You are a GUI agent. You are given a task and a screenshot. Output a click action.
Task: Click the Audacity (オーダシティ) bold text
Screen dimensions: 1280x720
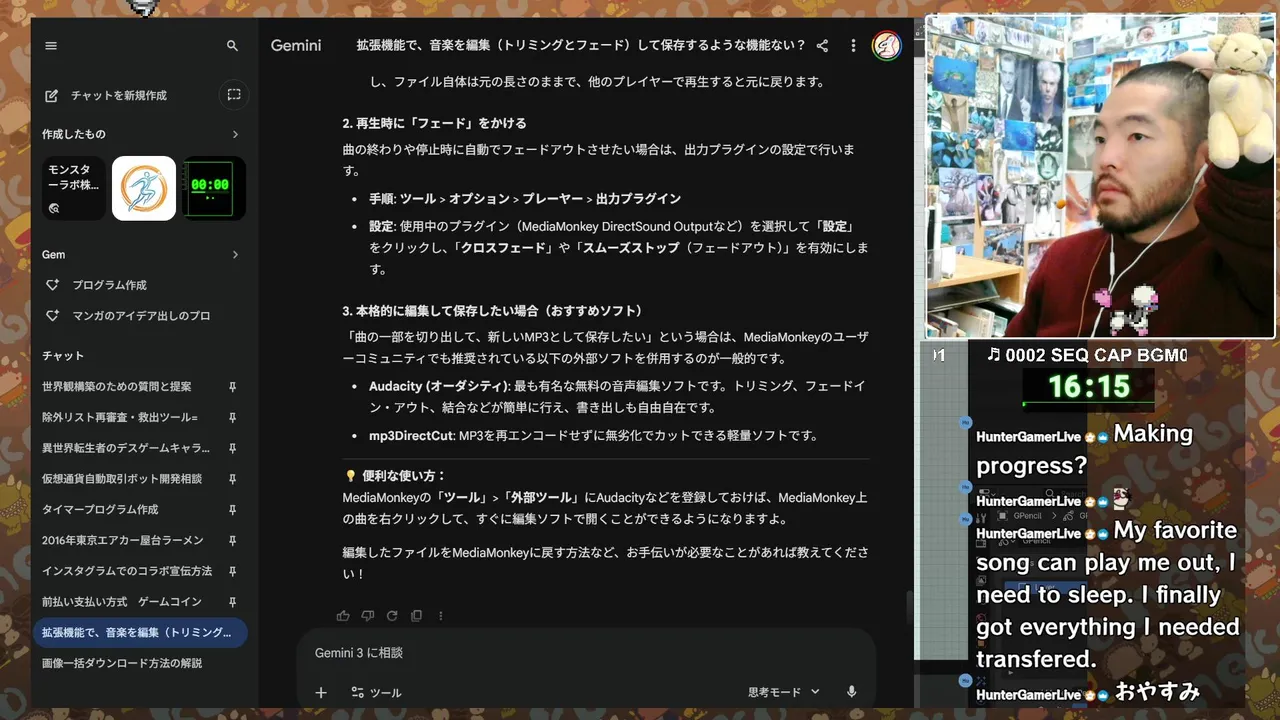click(438, 386)
